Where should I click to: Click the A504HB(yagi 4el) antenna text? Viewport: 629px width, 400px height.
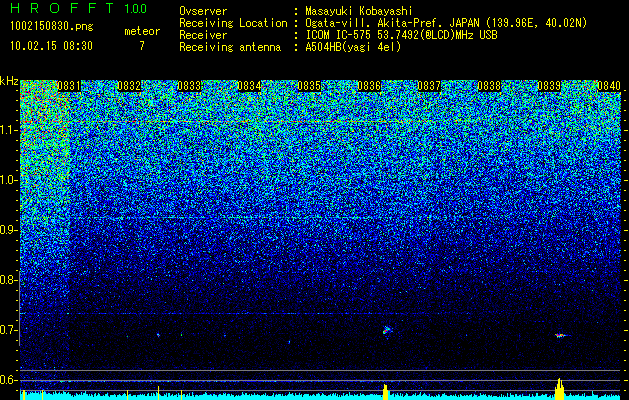(x=353, y=47)
